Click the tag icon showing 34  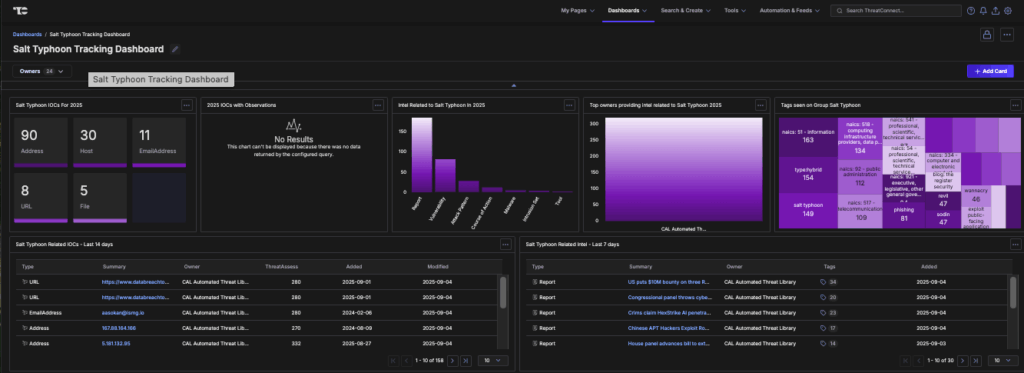(x=823, y=282)
